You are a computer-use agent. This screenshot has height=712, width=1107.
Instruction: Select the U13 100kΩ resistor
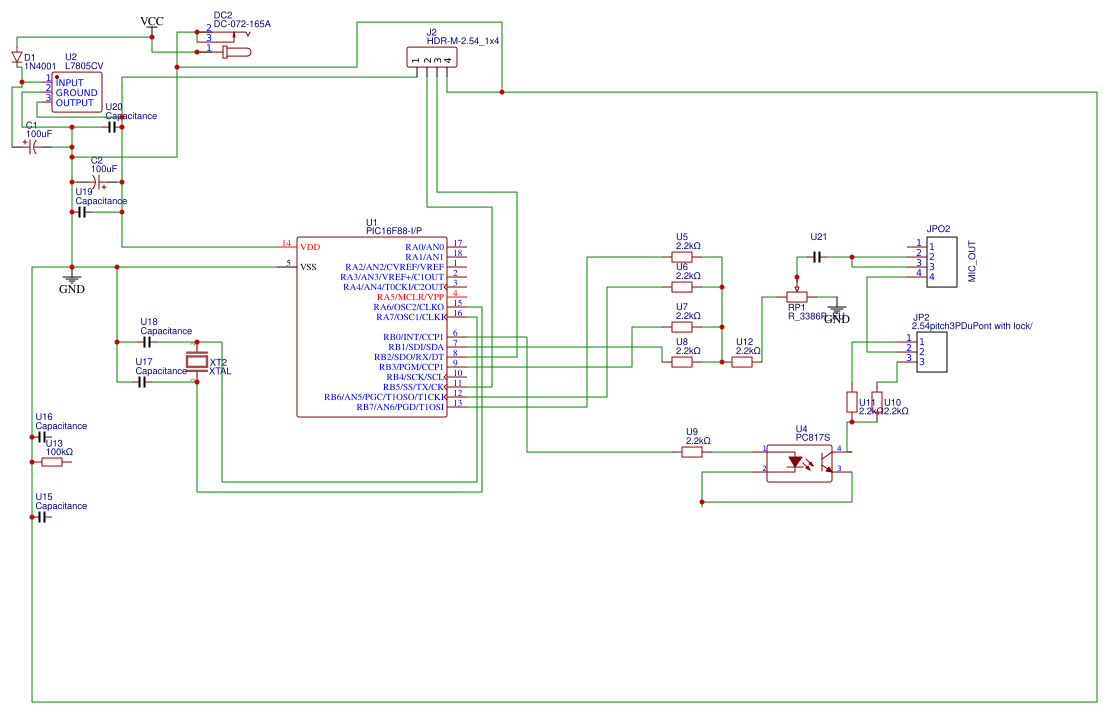(x=51, y=462)
